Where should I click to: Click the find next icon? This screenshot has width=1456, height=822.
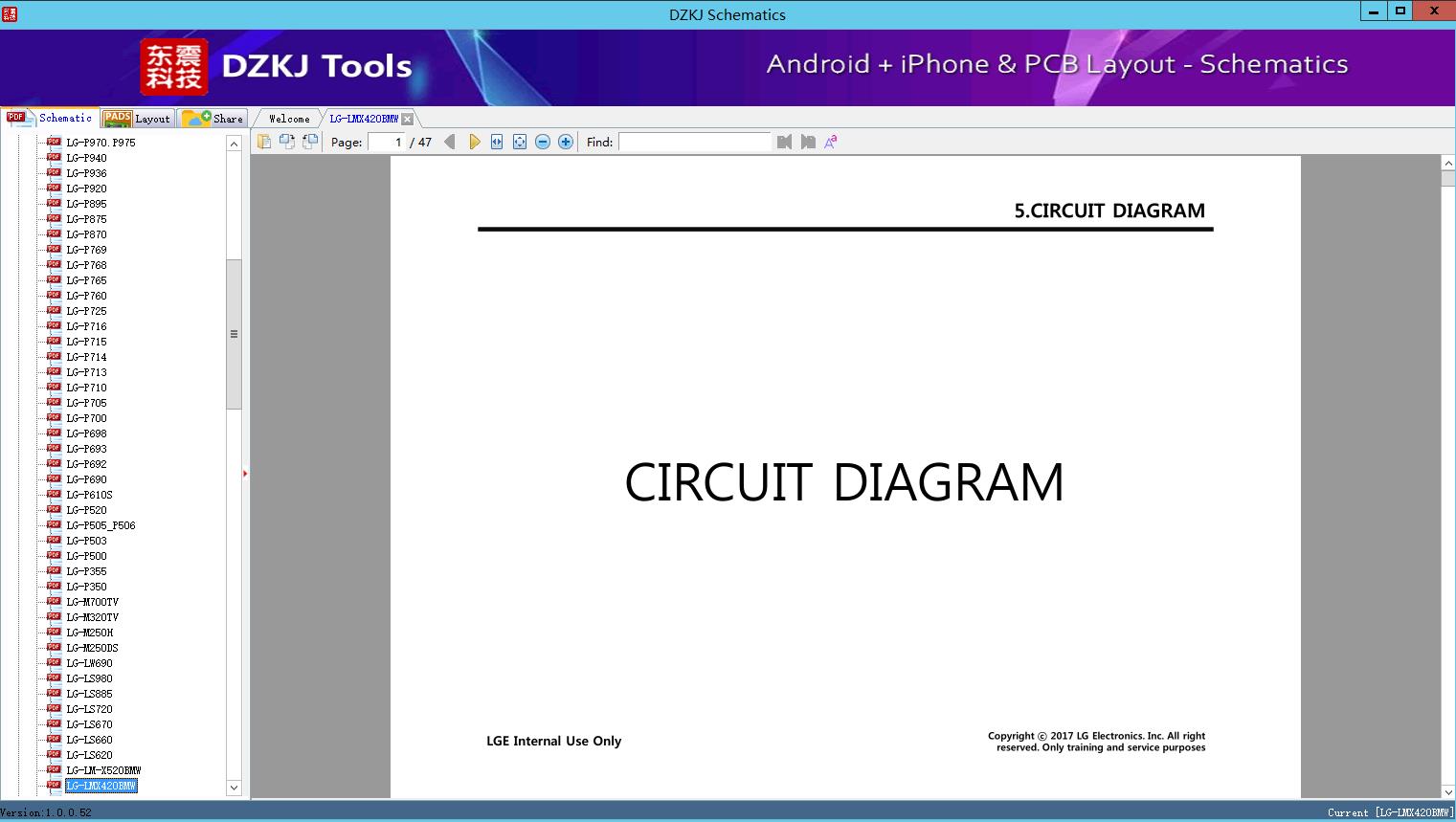pos(808,142)
